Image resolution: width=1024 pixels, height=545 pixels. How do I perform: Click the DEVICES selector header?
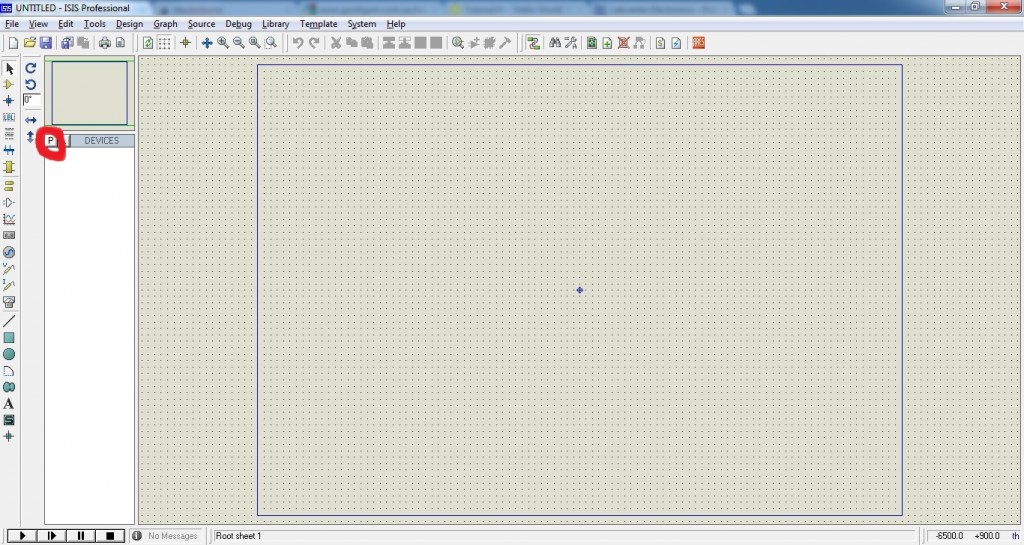coord(101,141)
